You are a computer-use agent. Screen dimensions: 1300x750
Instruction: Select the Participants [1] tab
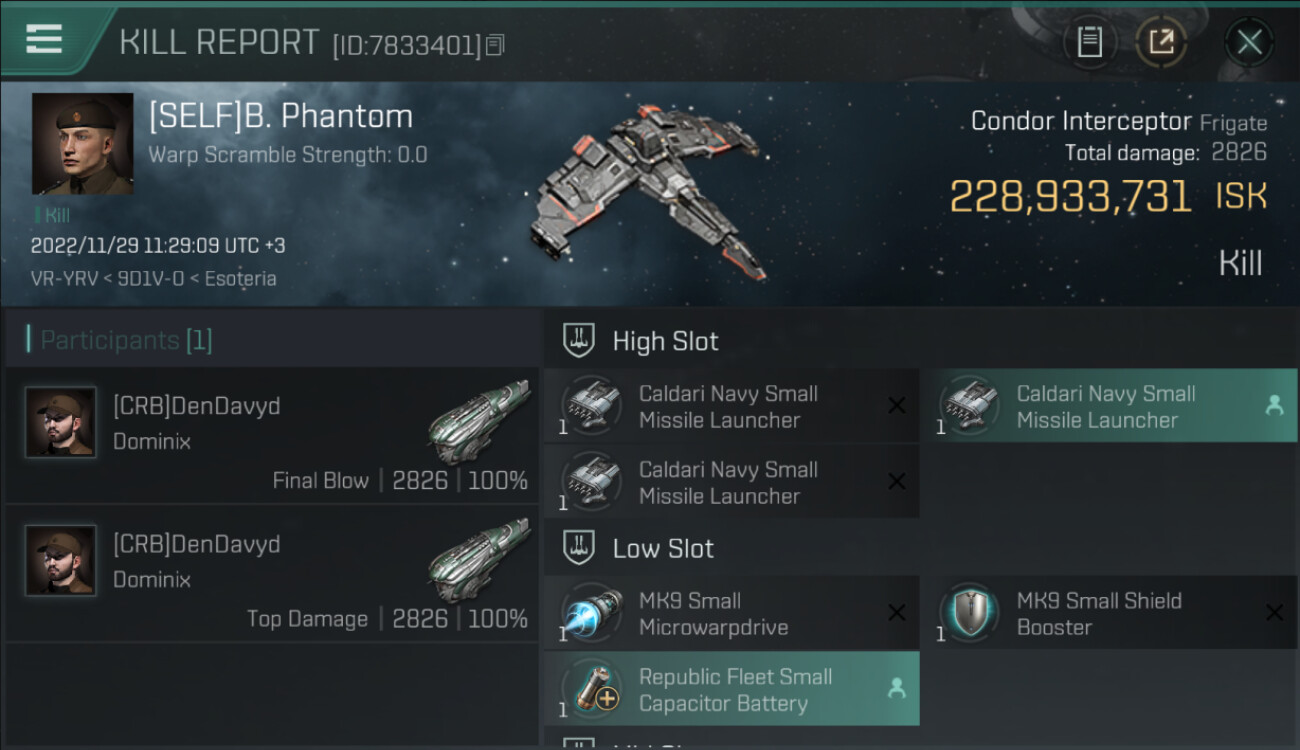pyautogui.click(x=120, y=340)
